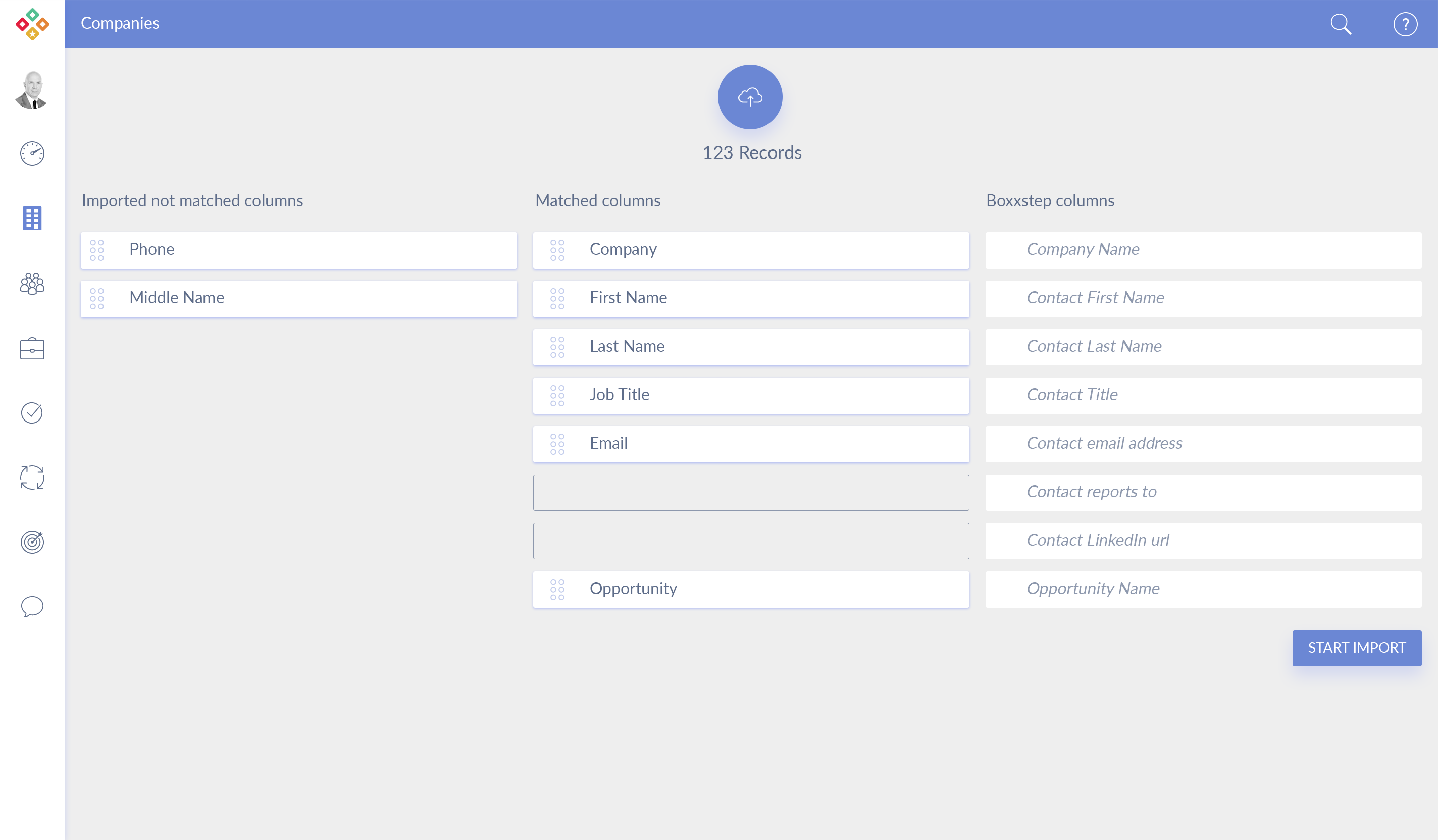Open the help question mark icon
This screenshot has width=1438, height=840.
(x=1405, y=25)
